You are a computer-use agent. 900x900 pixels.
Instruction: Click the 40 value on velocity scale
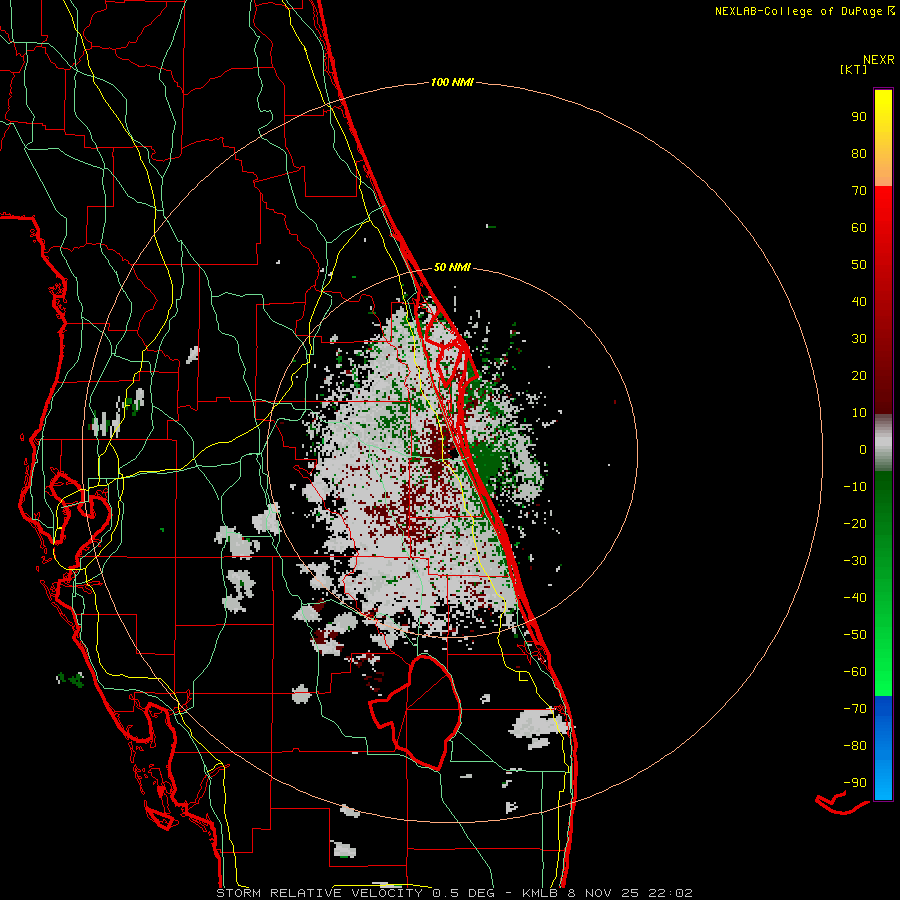[859, 302]
